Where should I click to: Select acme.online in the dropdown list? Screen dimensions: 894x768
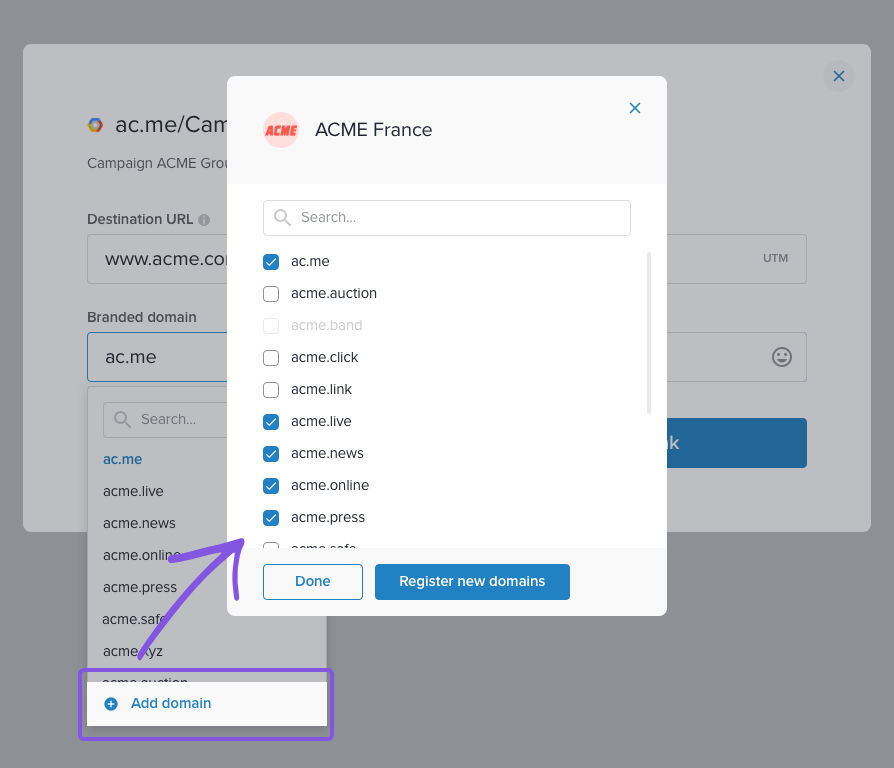[141, 555]
